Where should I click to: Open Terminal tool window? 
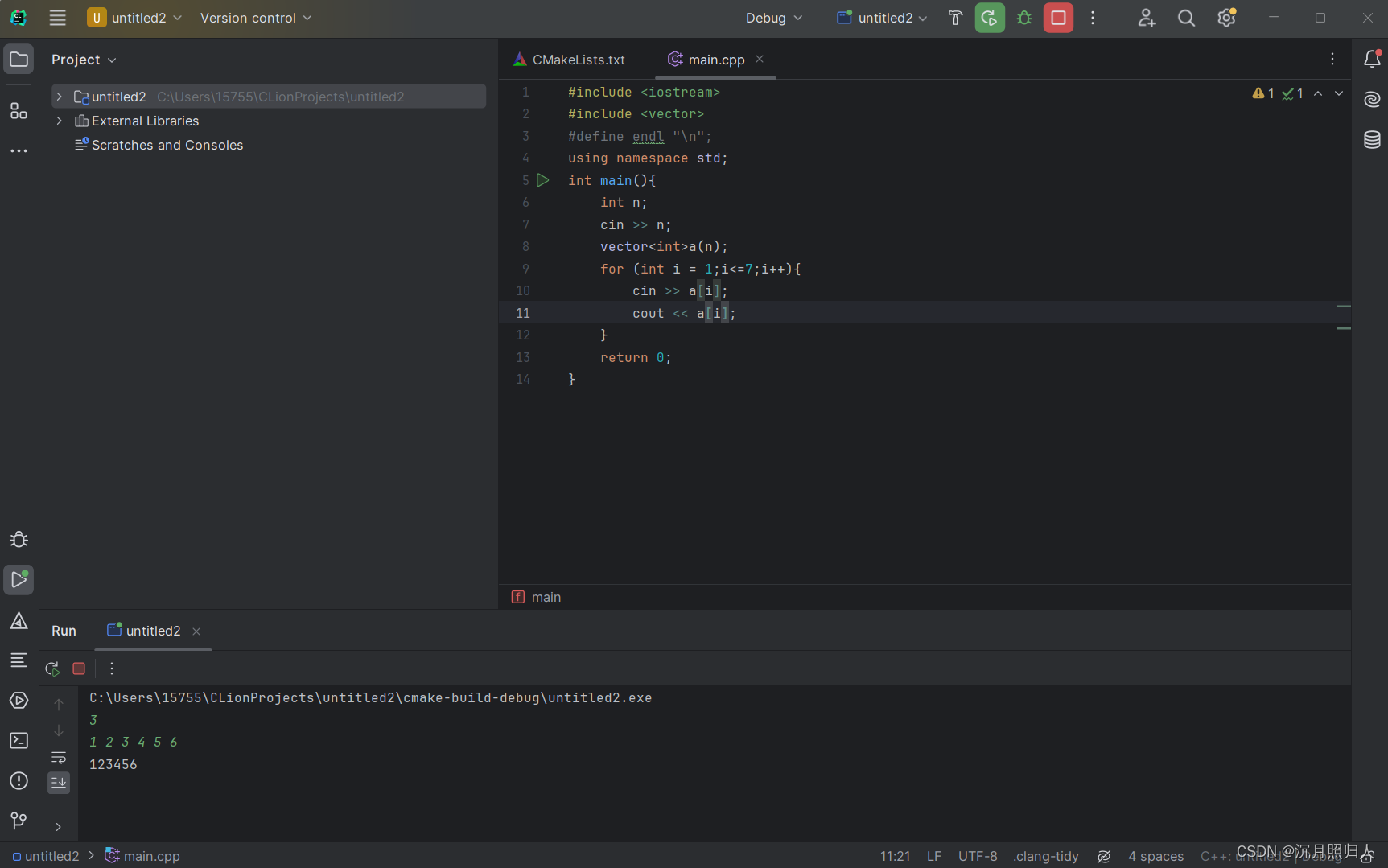(19, 741)
